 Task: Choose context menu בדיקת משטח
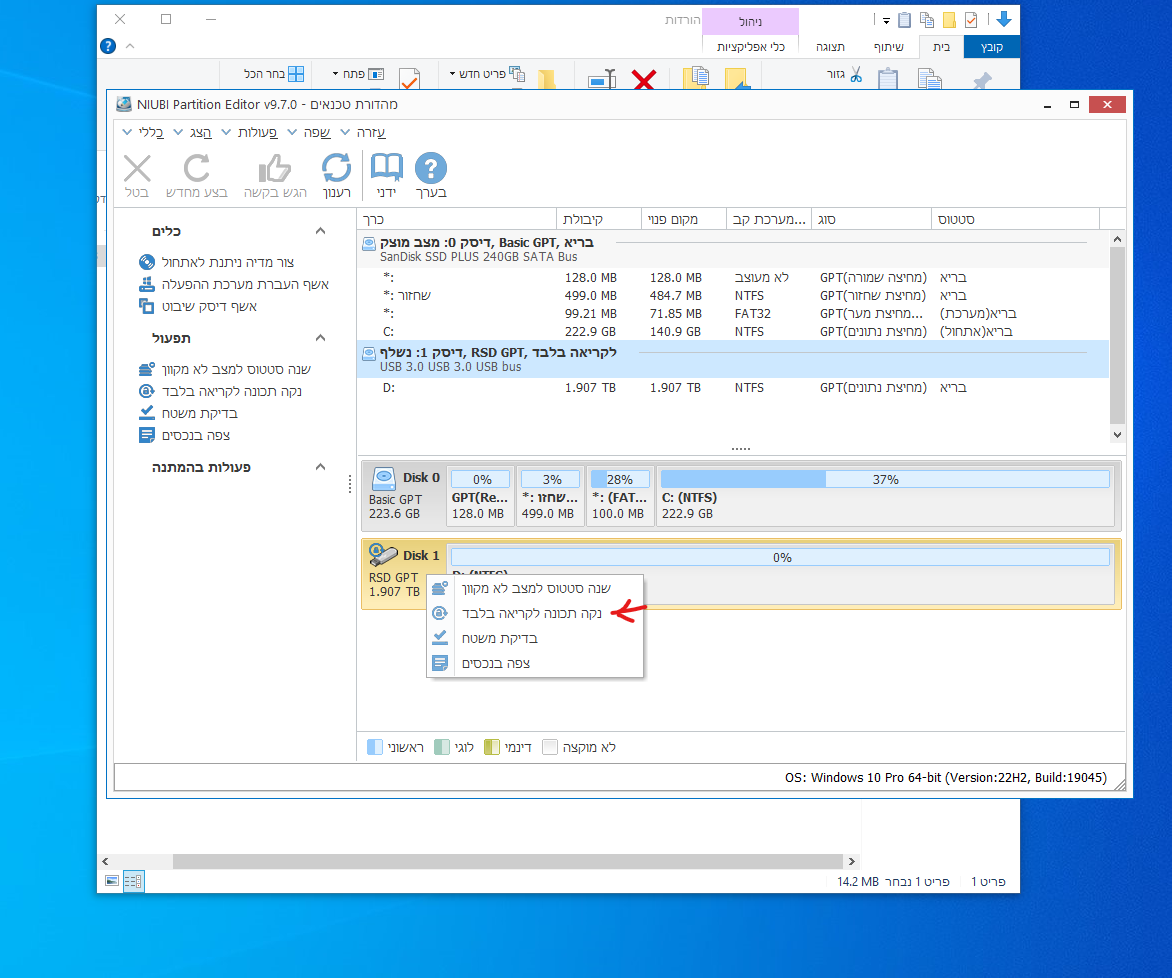click(535, 639)
